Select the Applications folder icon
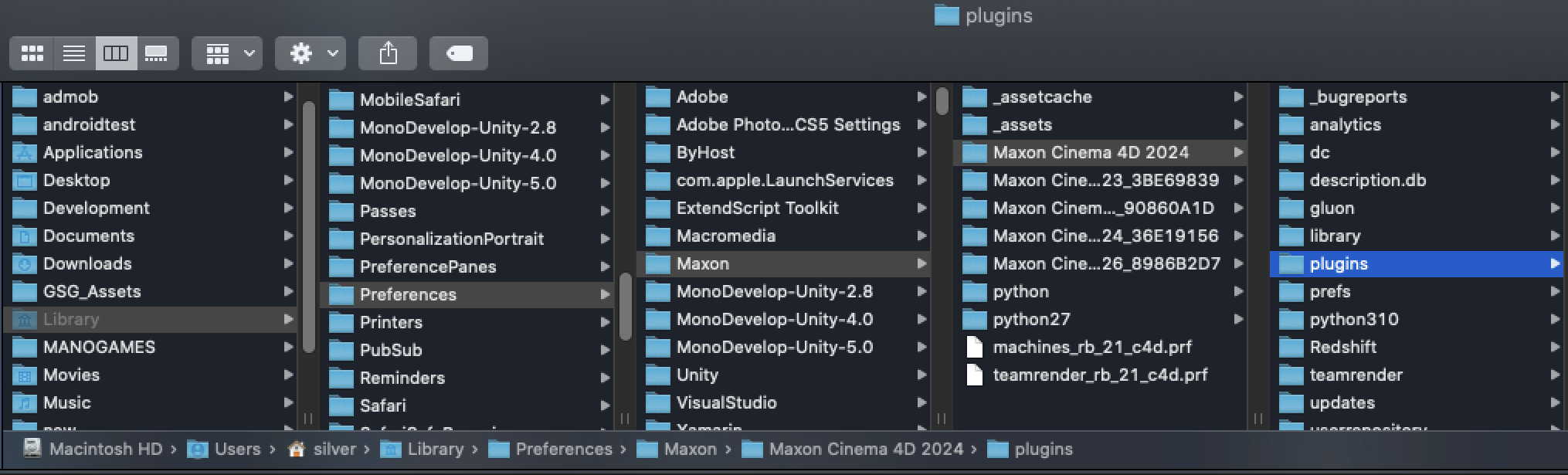The image size is (1568, 475). [25, 153]
